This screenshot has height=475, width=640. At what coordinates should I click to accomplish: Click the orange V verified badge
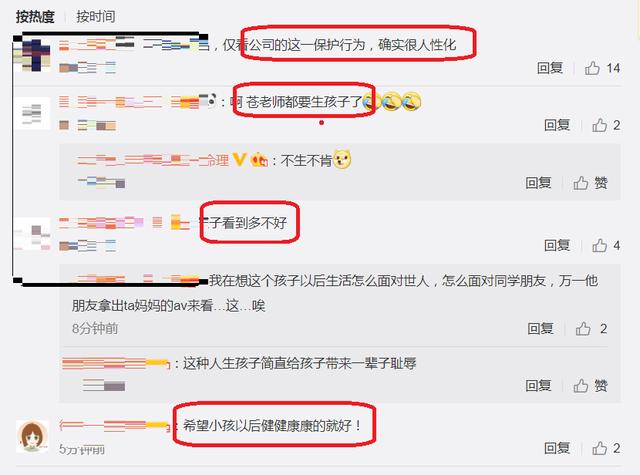[x=239, y=159]
